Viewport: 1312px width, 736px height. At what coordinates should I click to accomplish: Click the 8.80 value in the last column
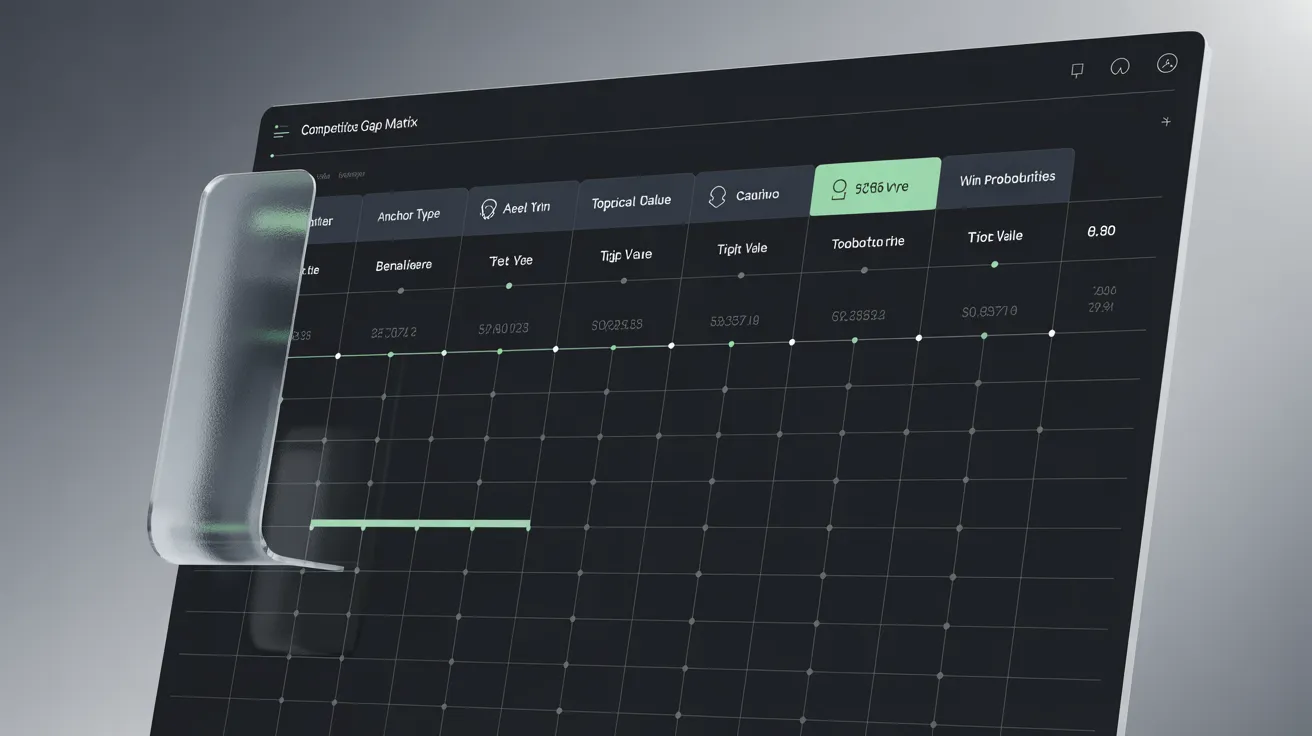tap(1100, 231)
